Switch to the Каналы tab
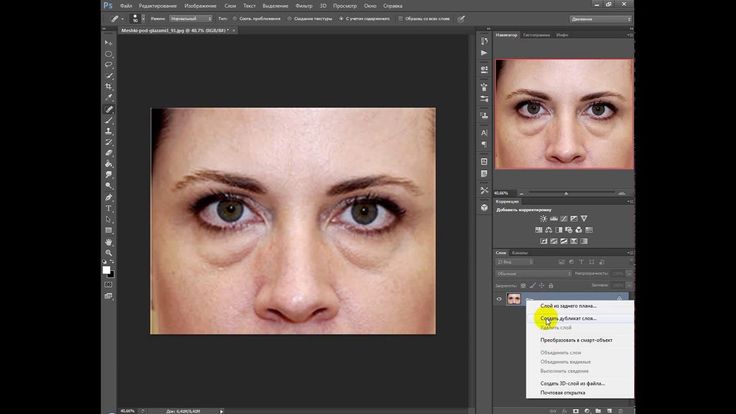This screenshot has width=736, height=414. tap(520, 253)
